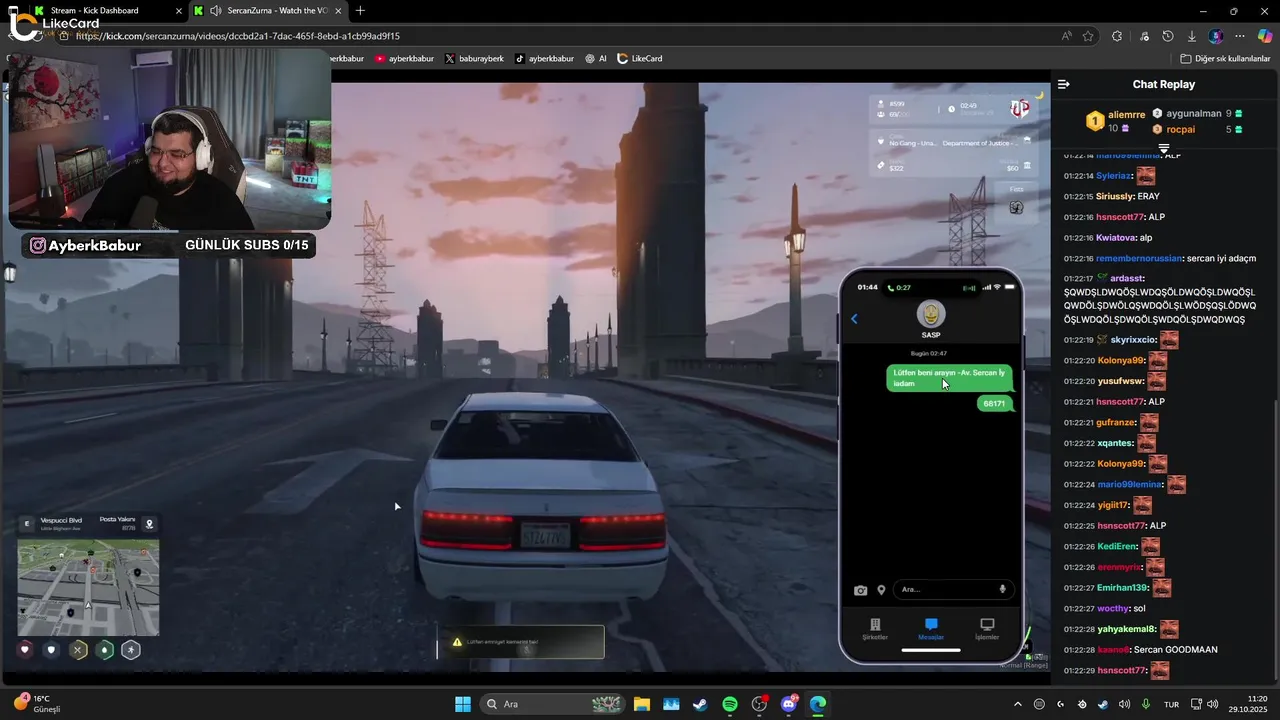Screen dimensions: 1280x720
Task: Open the Windows Start menu
Action: click(x=463, y=704)
